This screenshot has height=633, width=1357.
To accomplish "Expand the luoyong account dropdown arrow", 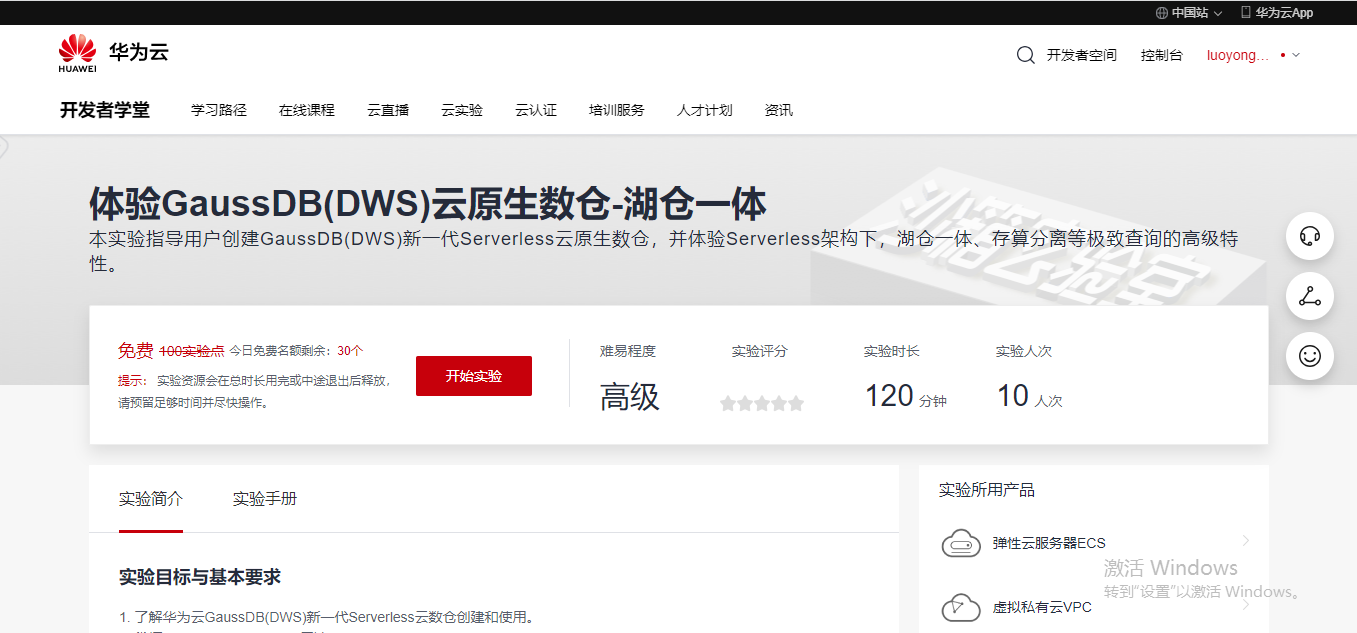I will (1296, 55).
